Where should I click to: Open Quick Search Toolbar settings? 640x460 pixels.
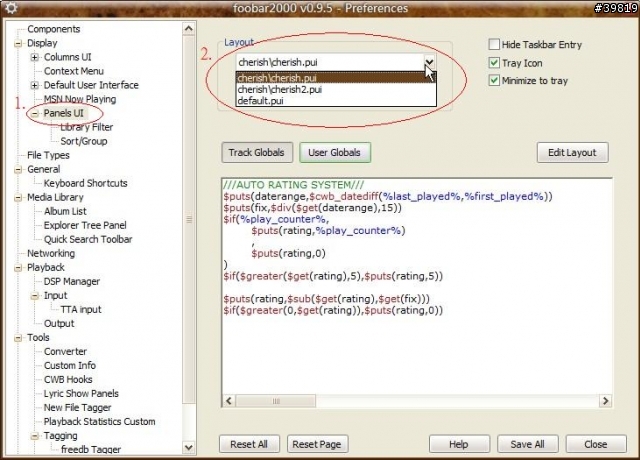[88, 239]
